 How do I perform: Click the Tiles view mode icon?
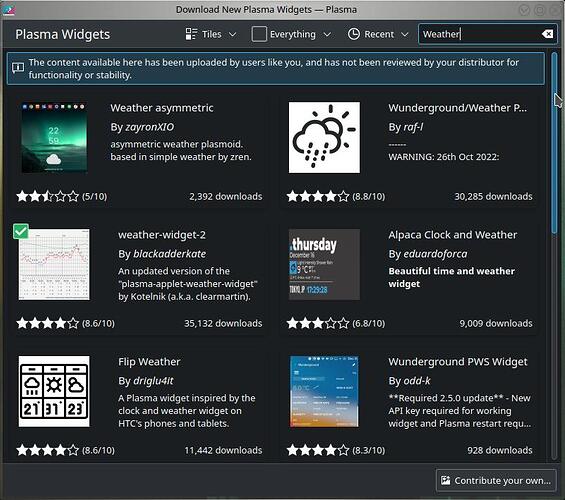click(x=191, y=34)
